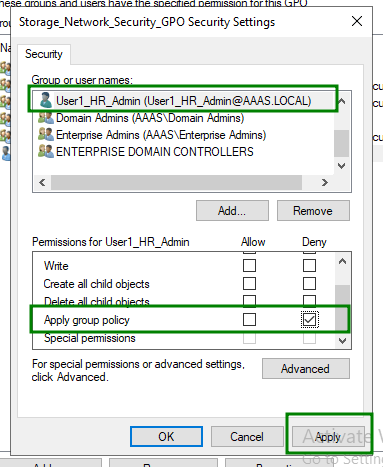The width and height of the screenshot is (383, 467).
Task: Open Advanced permission settings
Action: [x=305, y=369]
